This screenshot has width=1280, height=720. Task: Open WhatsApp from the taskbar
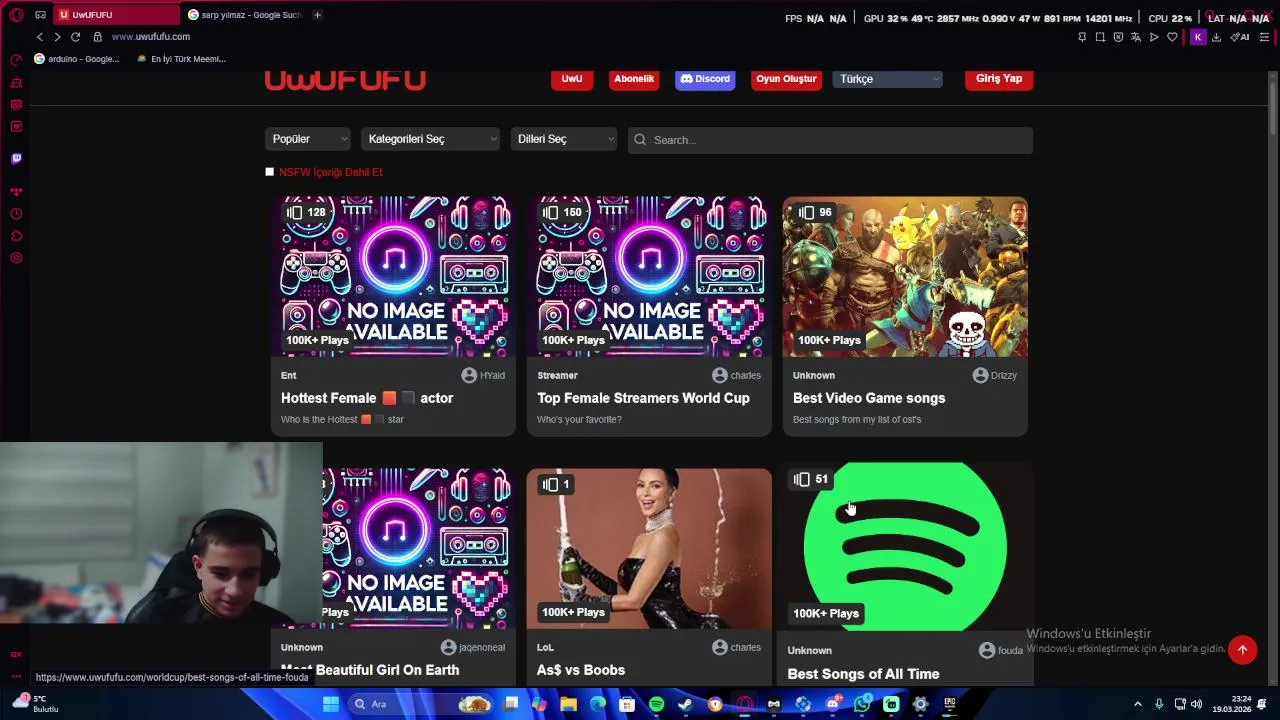(x=862, y=704)
